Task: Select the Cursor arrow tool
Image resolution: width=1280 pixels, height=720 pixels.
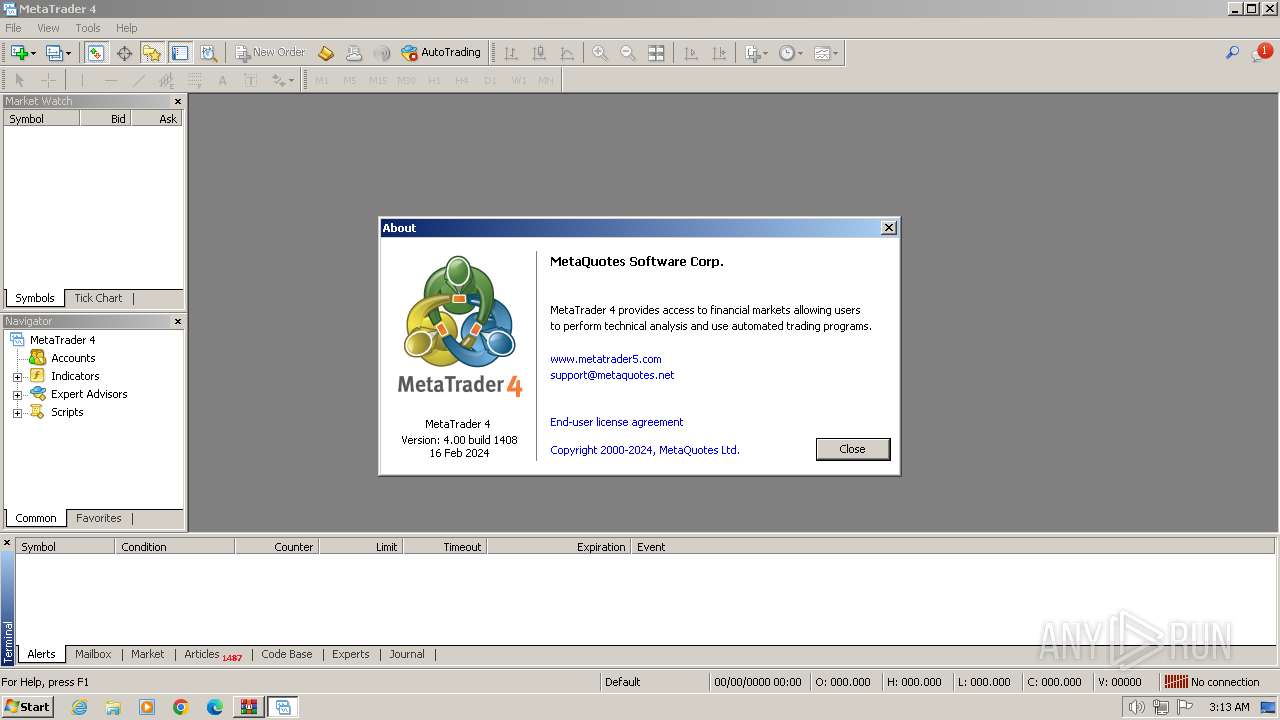Action: 19,80
